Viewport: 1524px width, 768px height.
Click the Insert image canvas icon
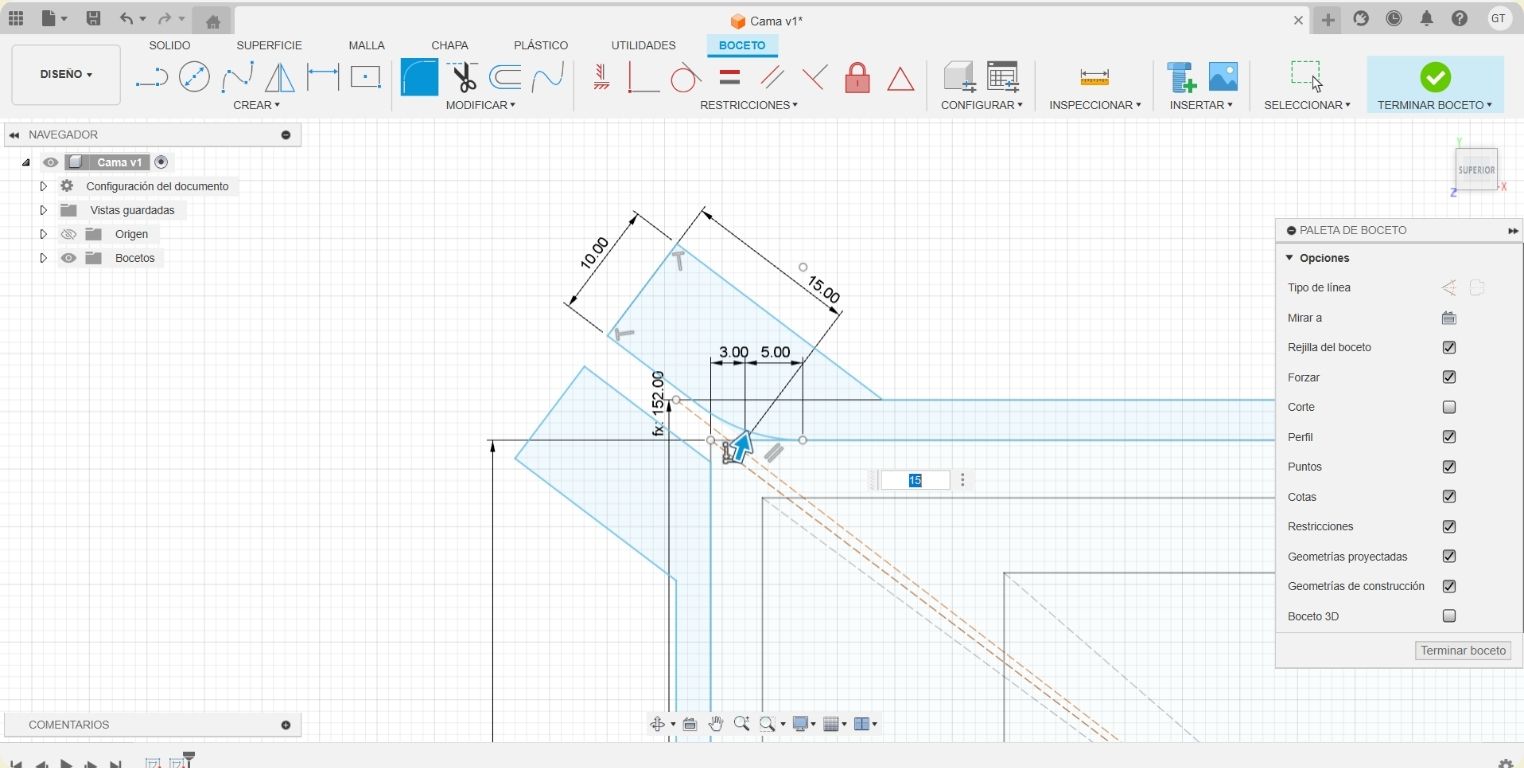1223,77
